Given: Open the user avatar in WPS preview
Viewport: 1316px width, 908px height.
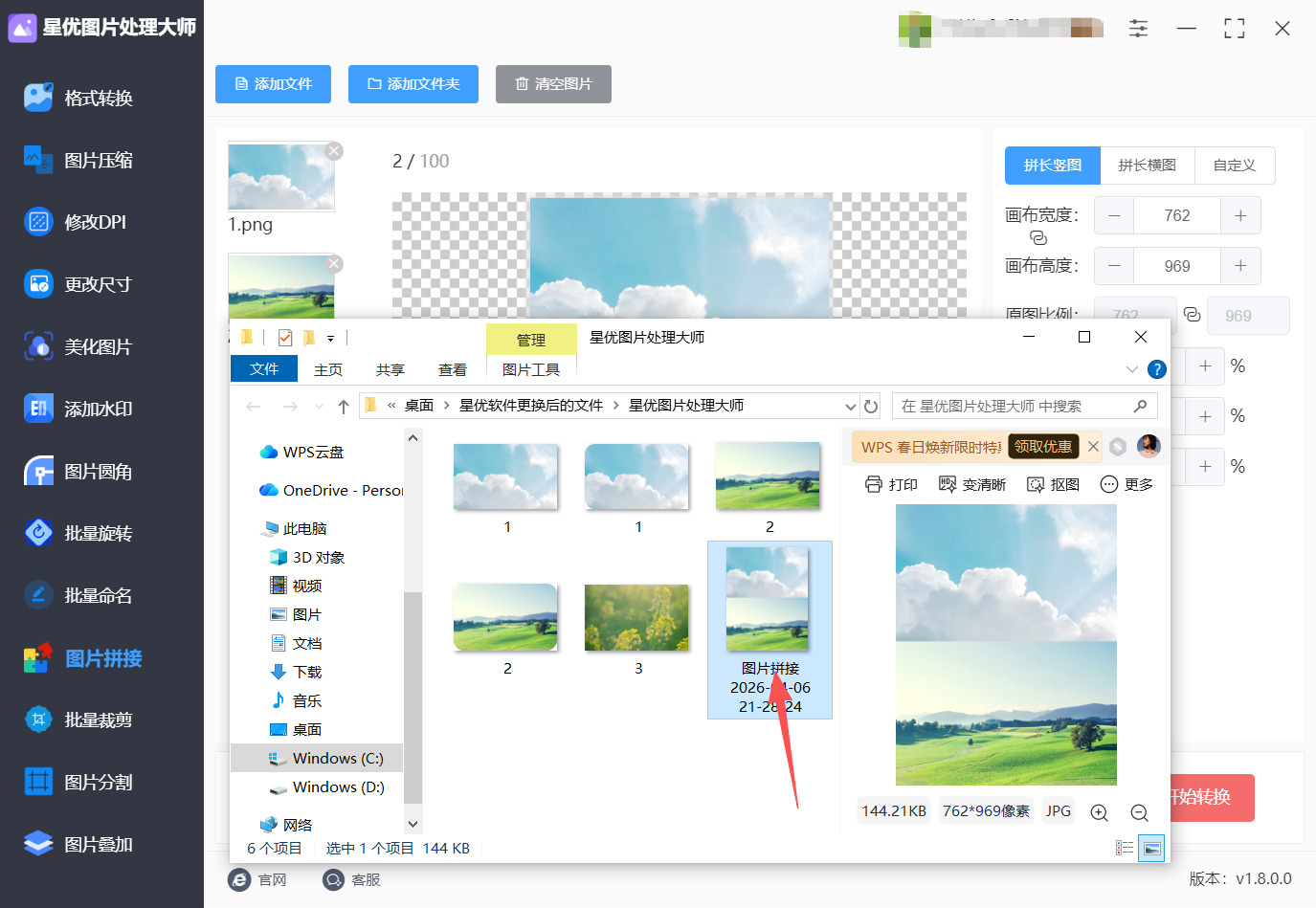Looking at the screenshot, I should point(1149,446).
